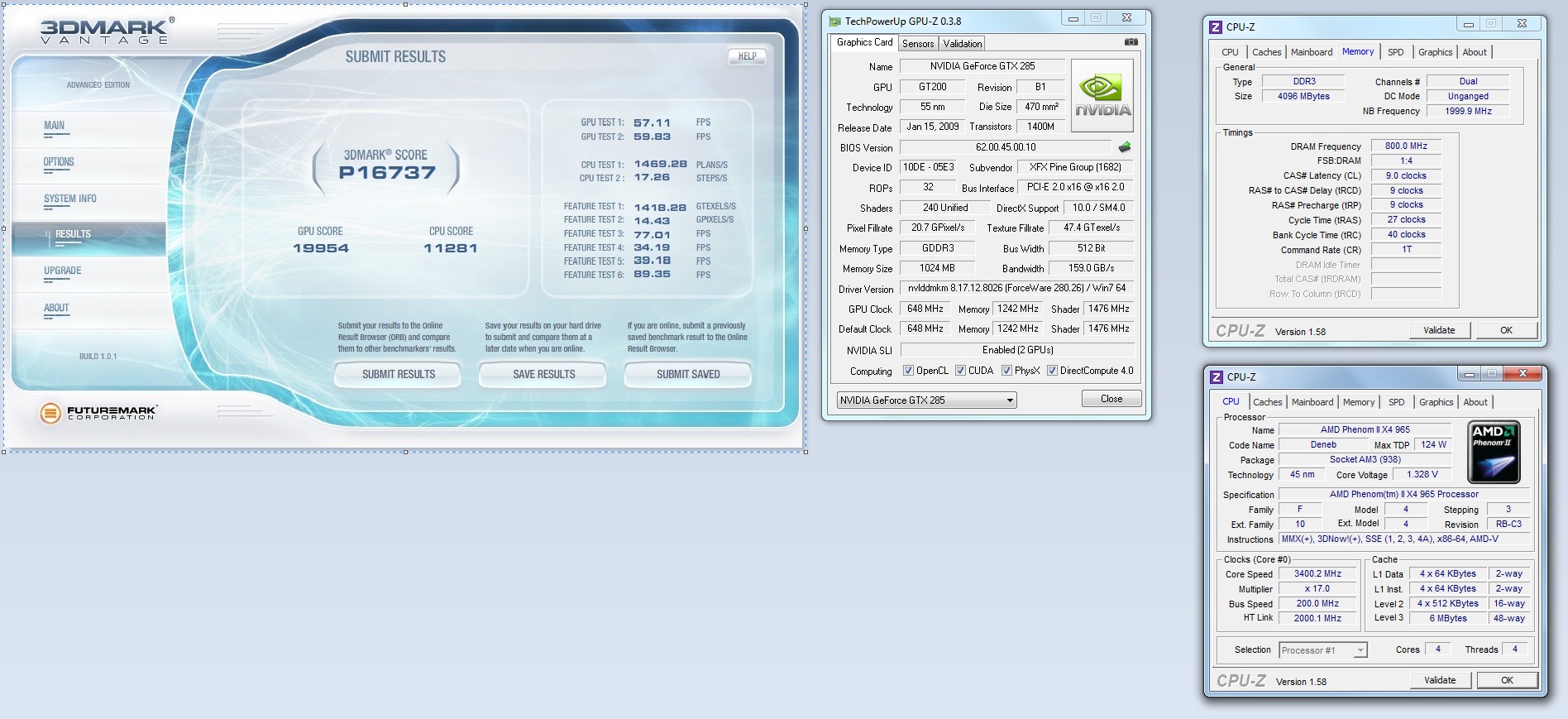The image size is (1568, 719).
Task: Open the Caches tab in the bottom CPU-Z window
Action: click(1267, 402)
